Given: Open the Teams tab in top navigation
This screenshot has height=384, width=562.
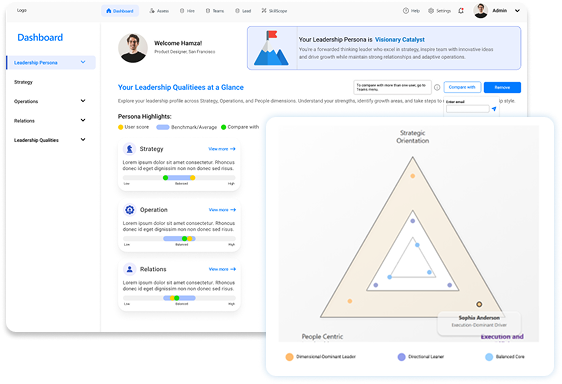Looking at the screenshot, I should tap(215, 11).
